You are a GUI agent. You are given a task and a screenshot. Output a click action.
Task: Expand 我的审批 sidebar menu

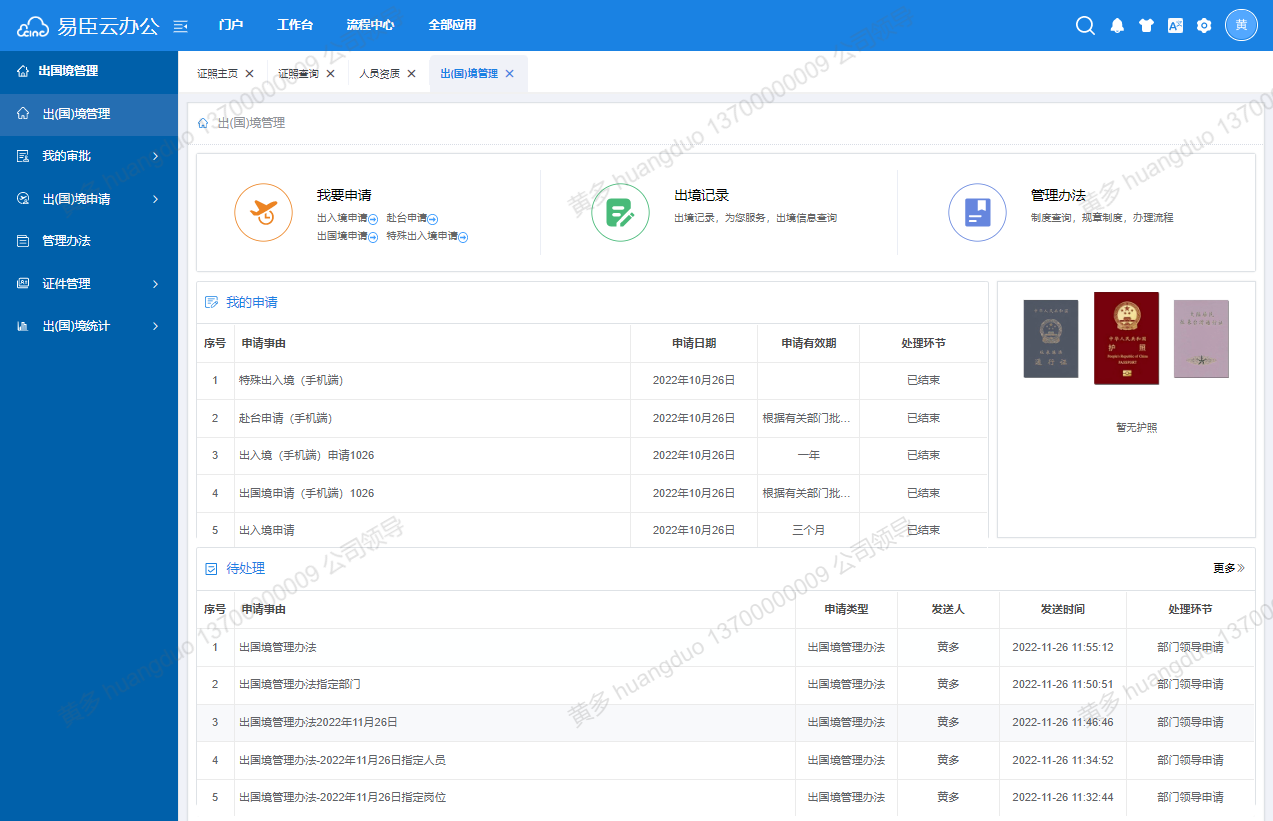[155, 156]
